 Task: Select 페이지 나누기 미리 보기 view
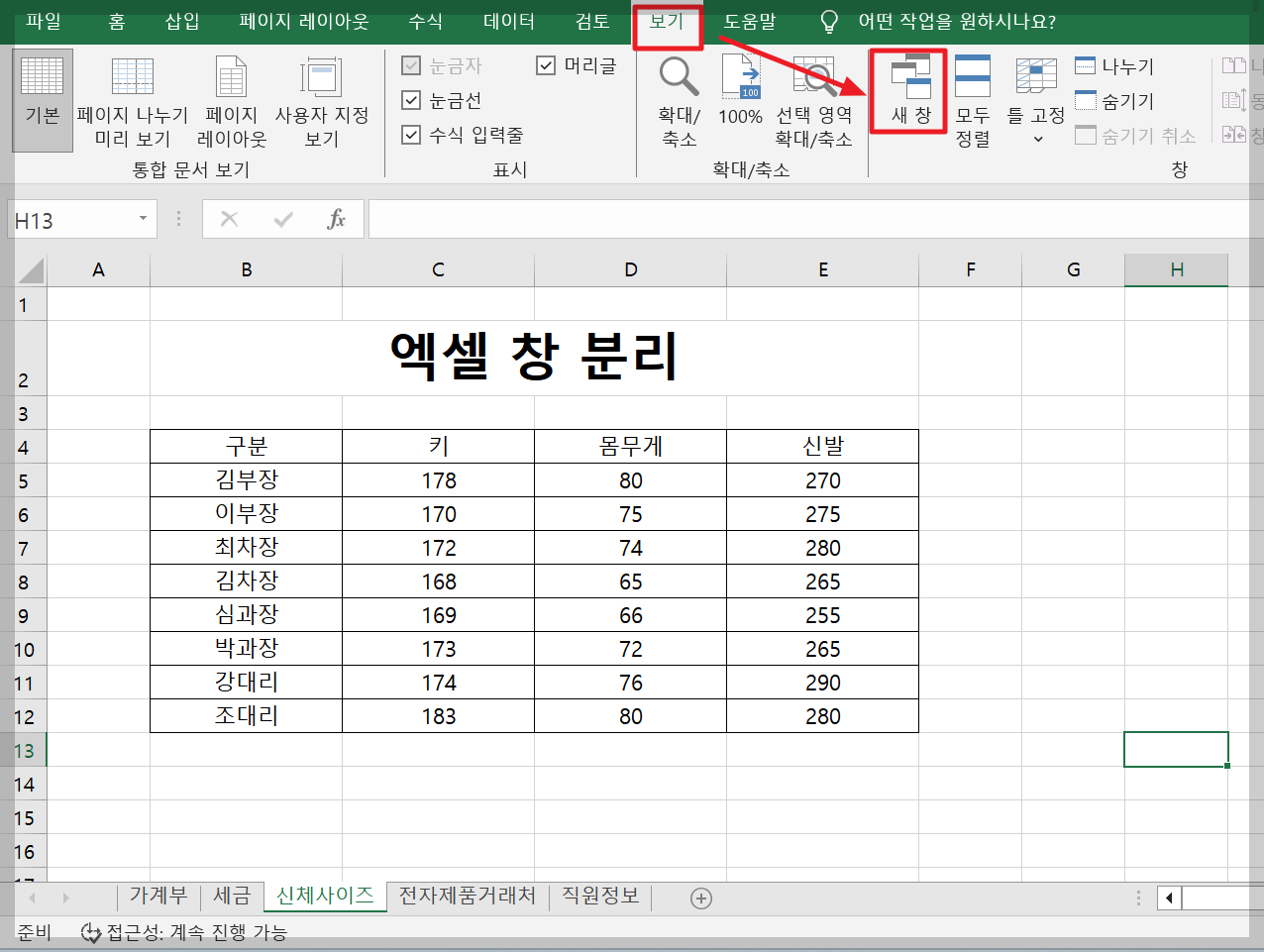click(x=132, y=99)
